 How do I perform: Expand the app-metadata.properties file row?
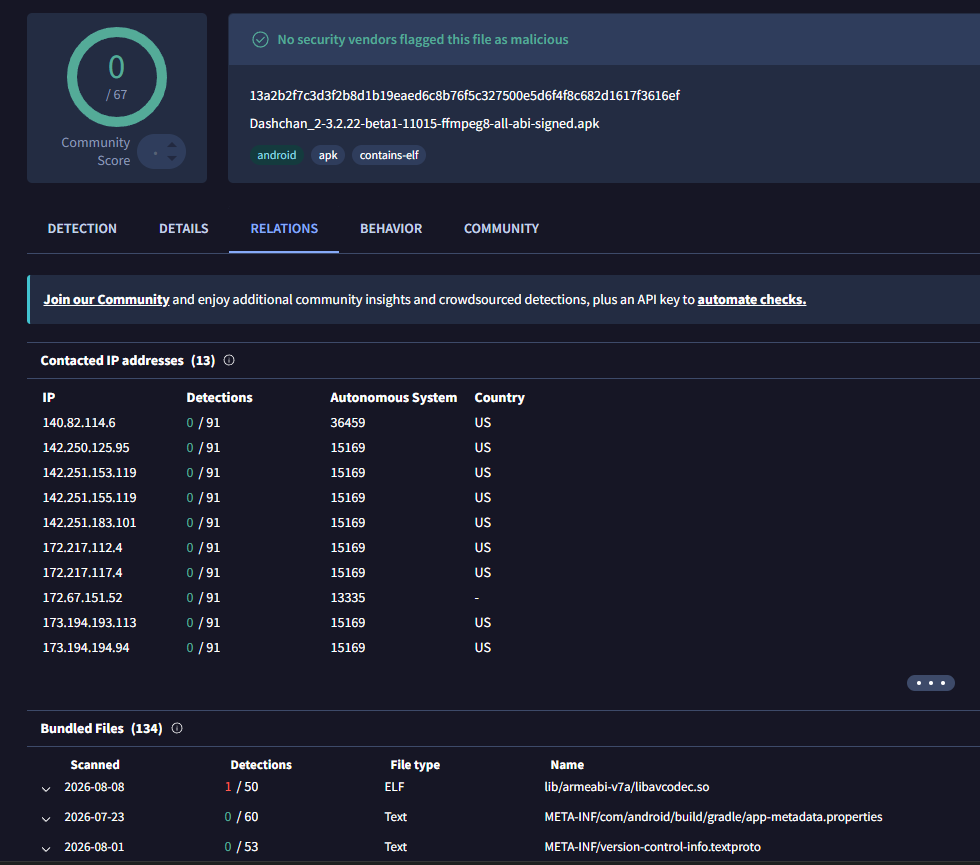coord(46,819)
